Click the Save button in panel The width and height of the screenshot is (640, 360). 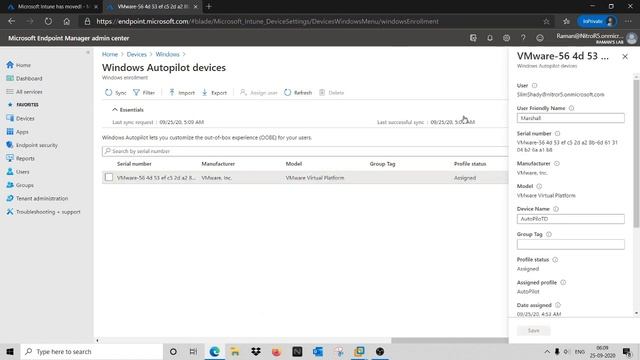[x=533, y=331]
